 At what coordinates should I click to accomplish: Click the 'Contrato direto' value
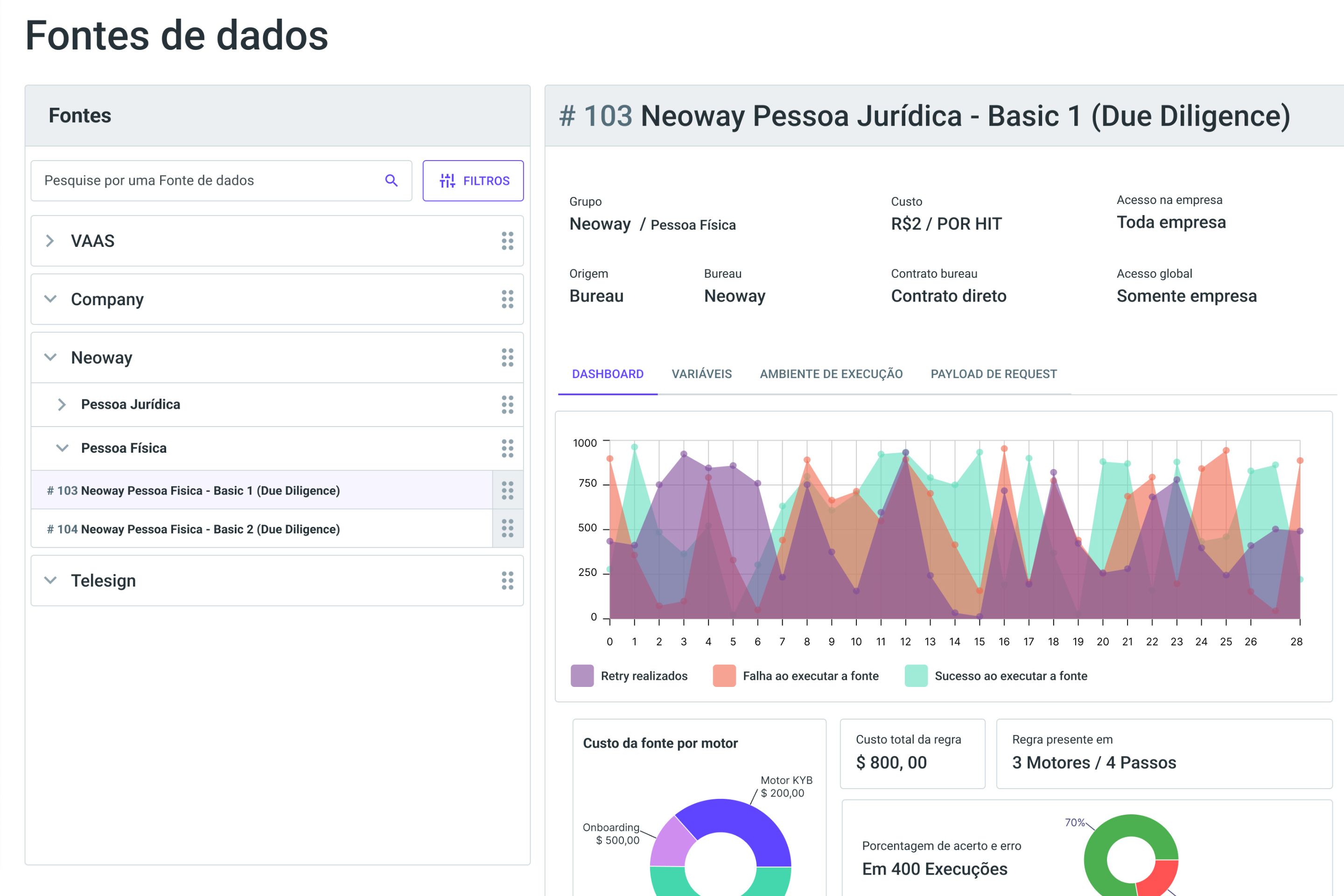949,296
